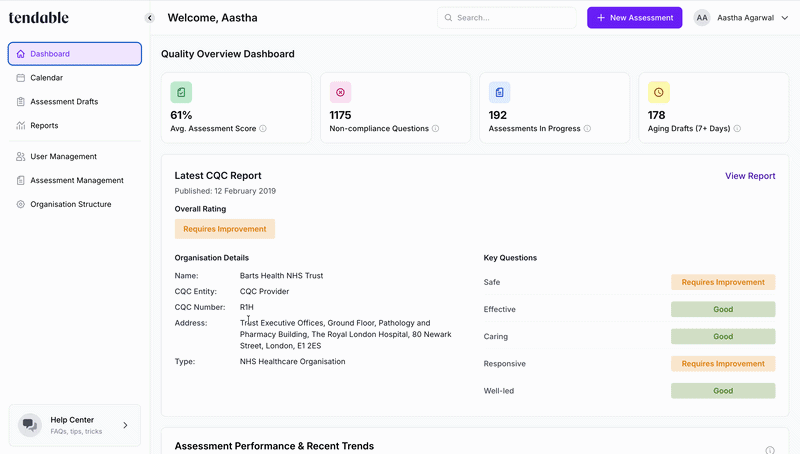Click the 1175 non-compliance count
The image size is (800, 454).
340,115
